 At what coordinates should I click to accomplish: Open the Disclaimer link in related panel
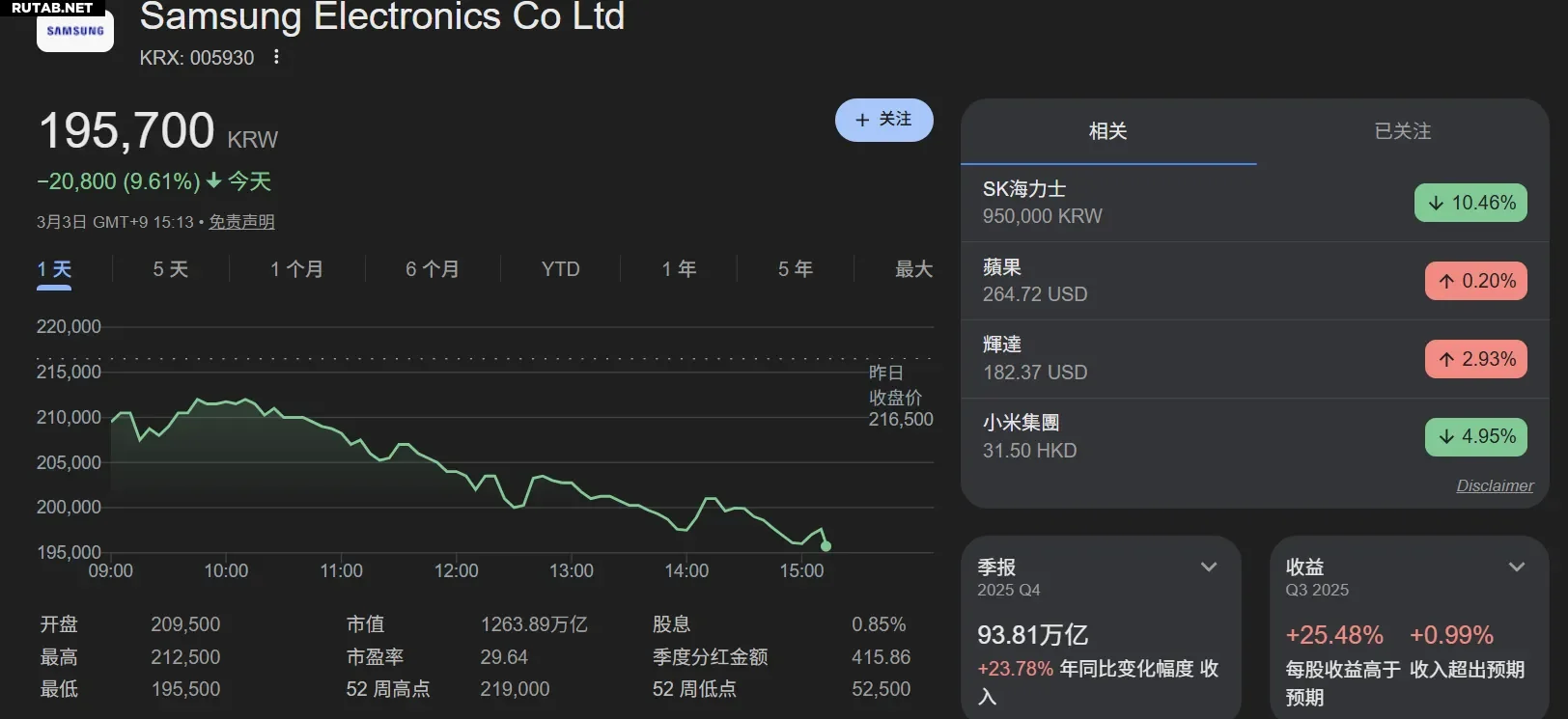(1495, 486)
